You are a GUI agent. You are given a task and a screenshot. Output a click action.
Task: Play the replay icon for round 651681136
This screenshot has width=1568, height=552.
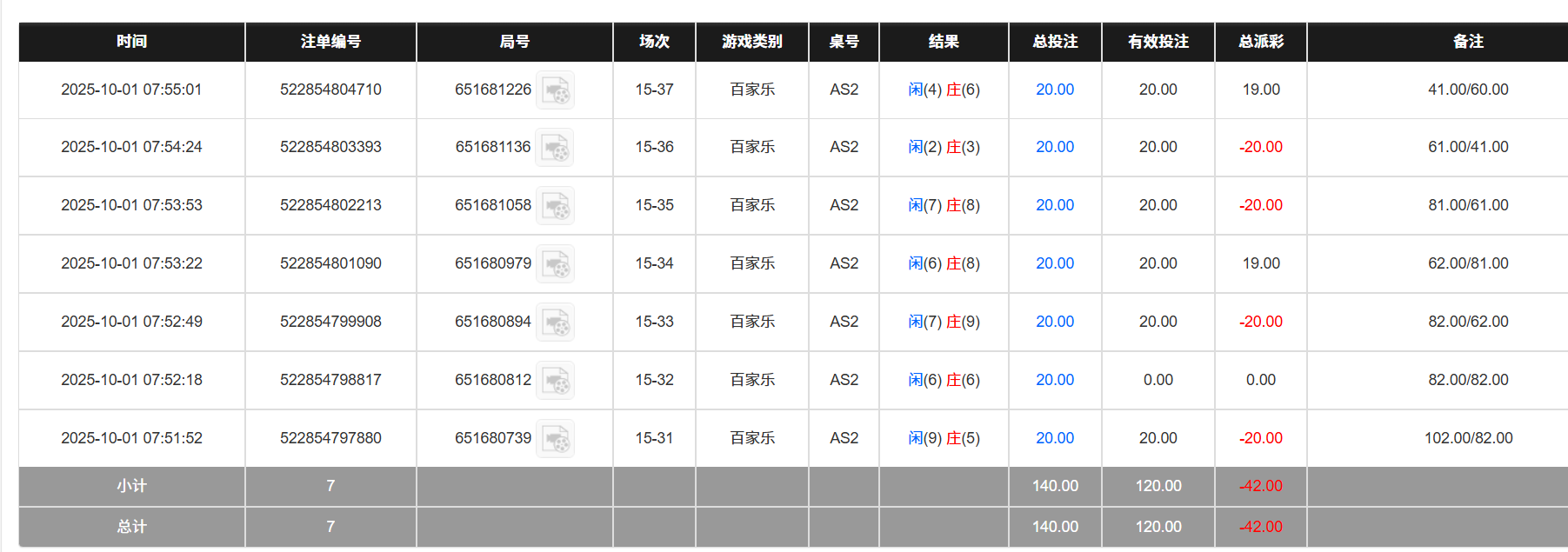(x=557, y=147)
